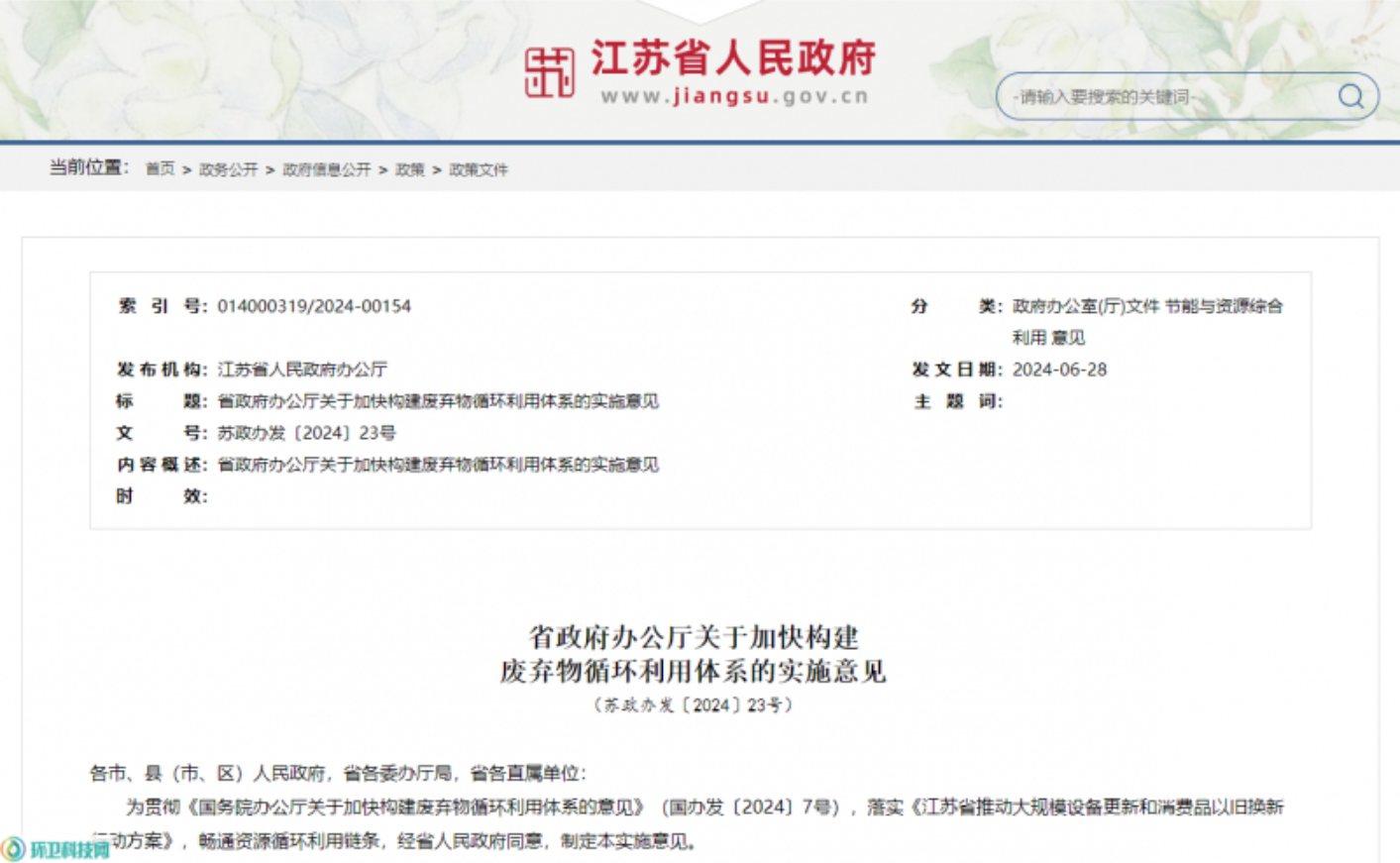Image resolution: width=1400 pixels, height=863 pixels.
Task: Go to 首页 in the breadcrumb
Action: point(160,169)
